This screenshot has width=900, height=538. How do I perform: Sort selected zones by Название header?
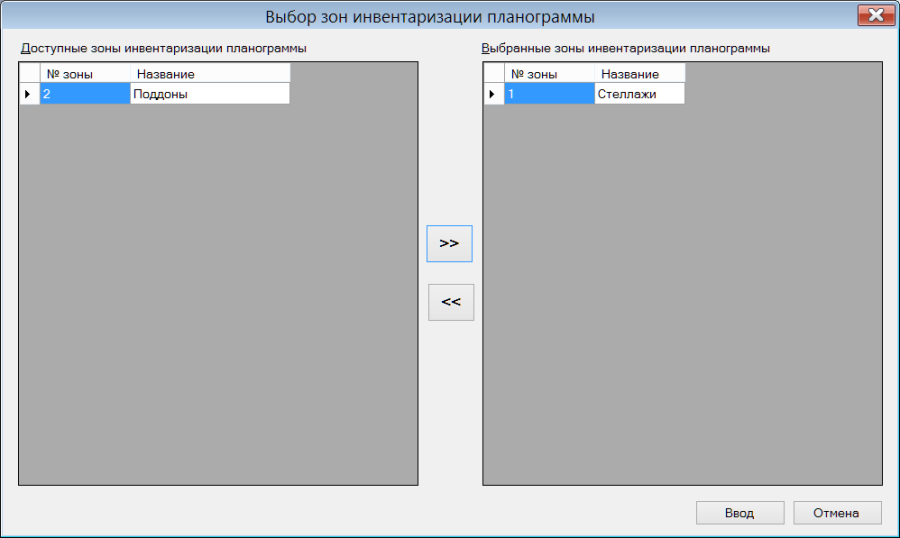pos(639,73)
